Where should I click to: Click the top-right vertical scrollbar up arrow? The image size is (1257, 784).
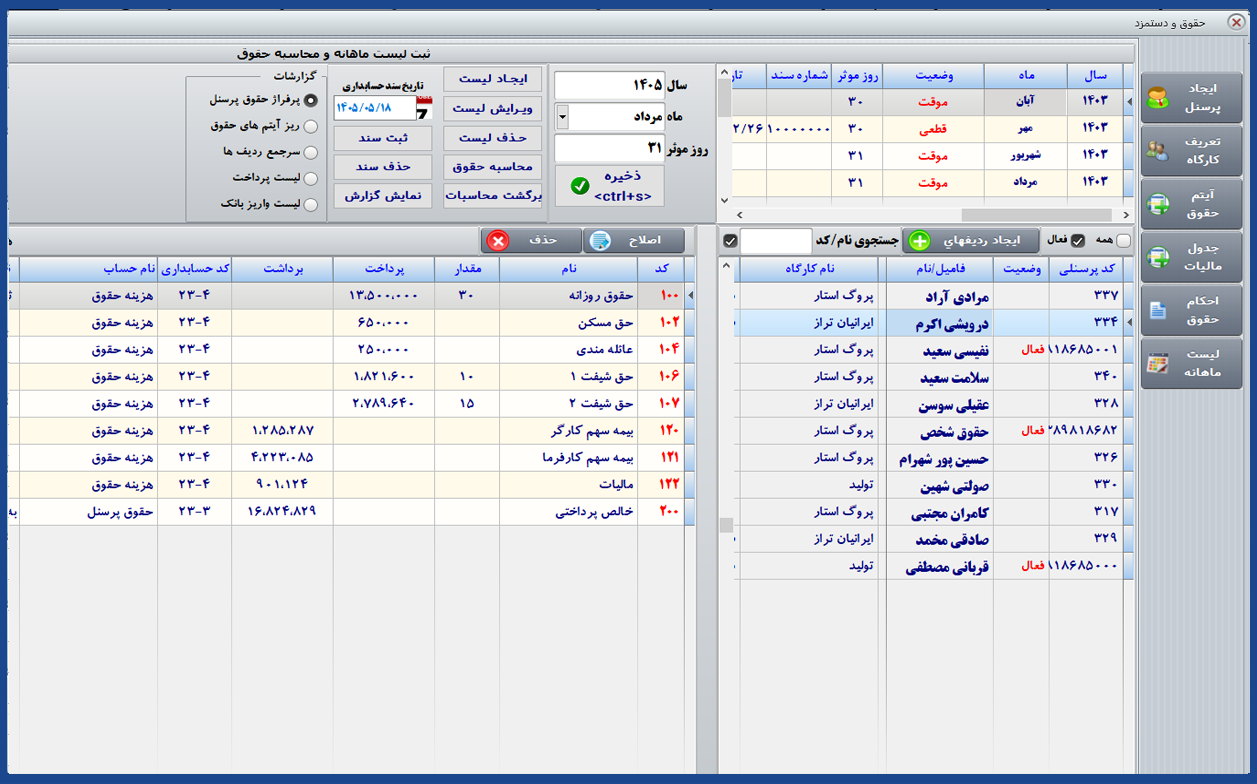725,73
